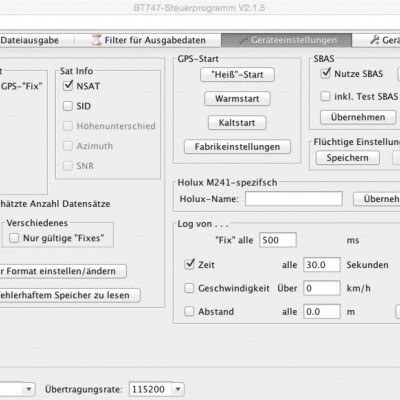
Task: Click Format einstellen/ändern button
Action: 63,271
